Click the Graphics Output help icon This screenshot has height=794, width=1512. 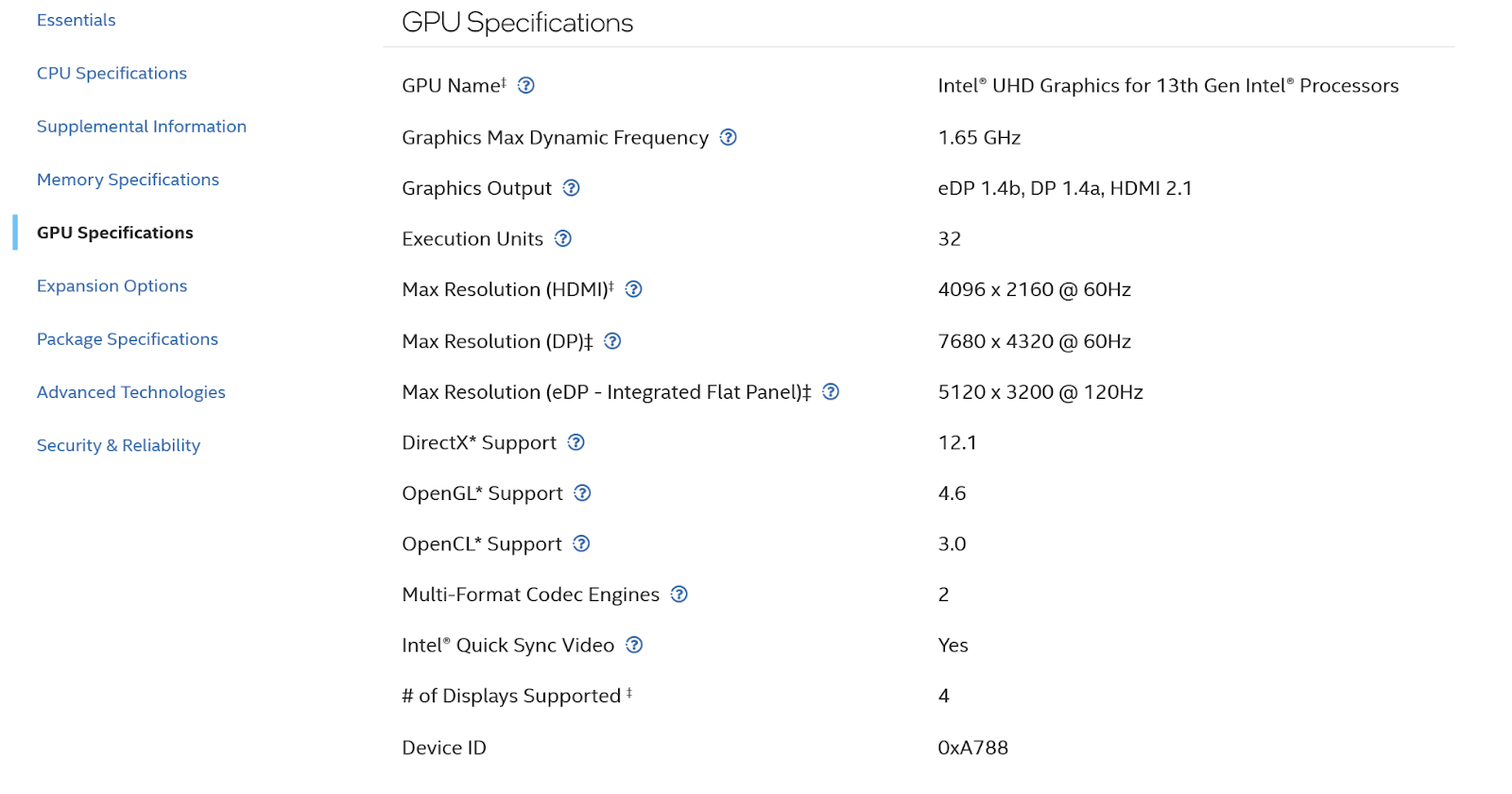tap(571, 188)
